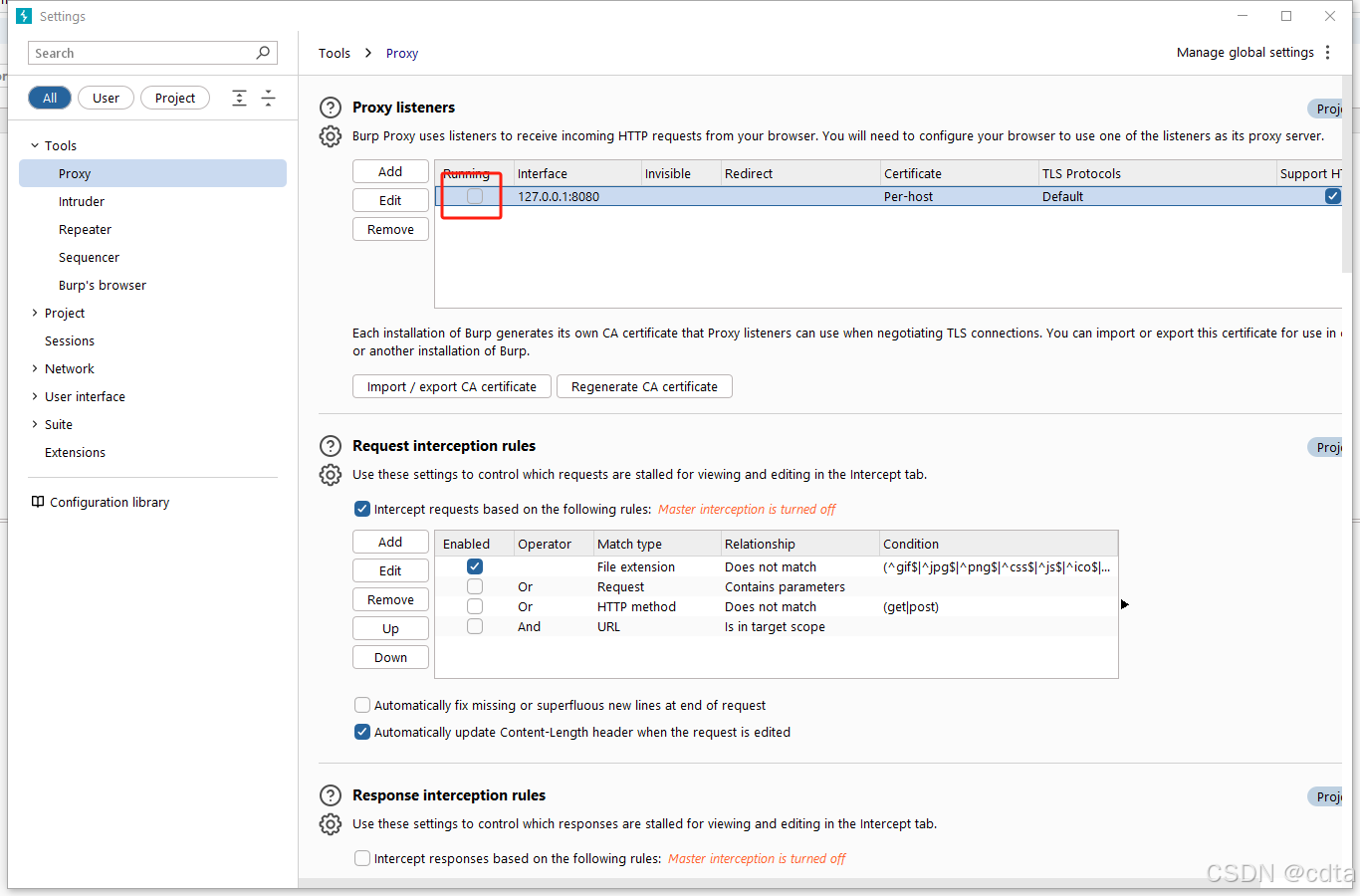The image size is (1360, 896).
Task: Select the Project filter tab
Action: [175, 98]
